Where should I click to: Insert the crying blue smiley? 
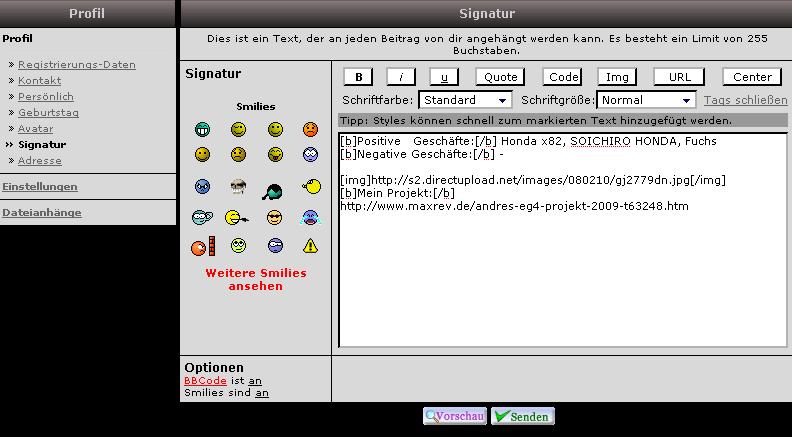310,217
